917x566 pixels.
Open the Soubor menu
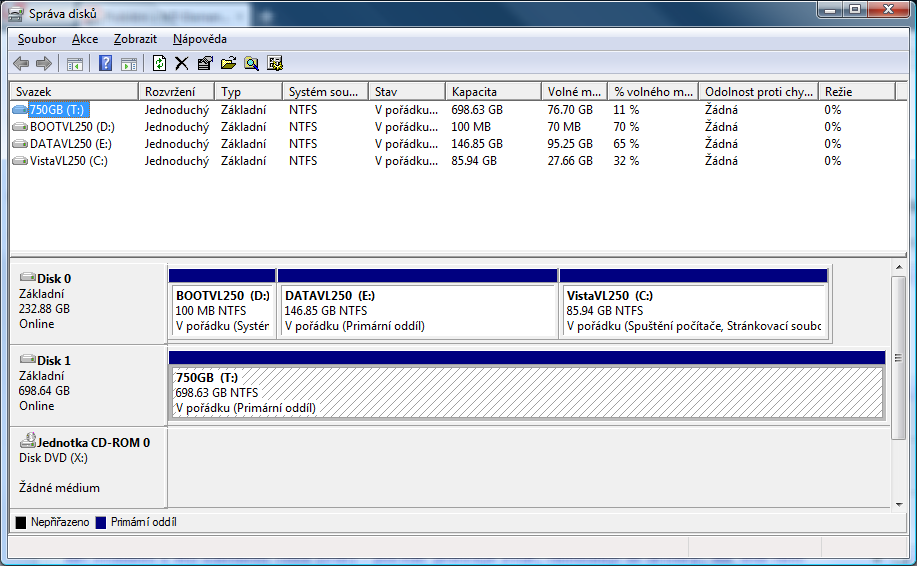tap(37, 39)
